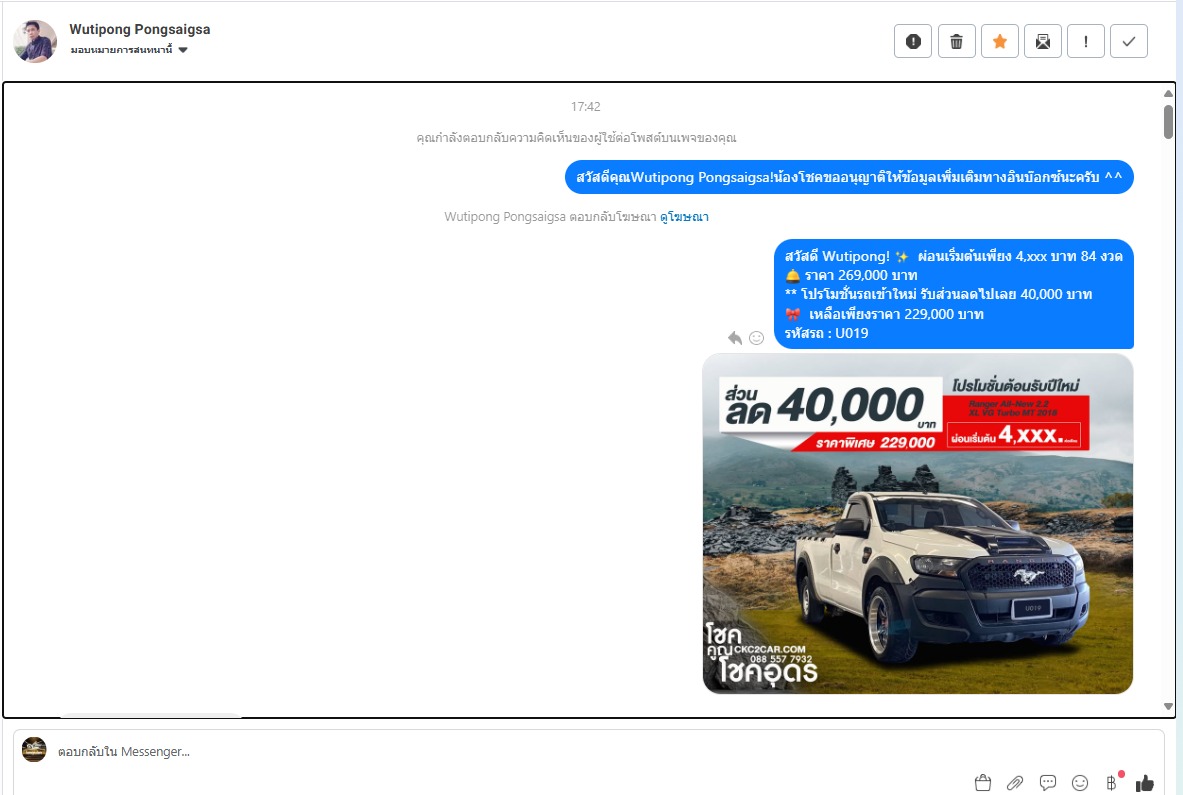Viewport: 1183px width, 795px height.
Task: Open the emoji picker in the reply bar
Action: tap(1080, 783)
